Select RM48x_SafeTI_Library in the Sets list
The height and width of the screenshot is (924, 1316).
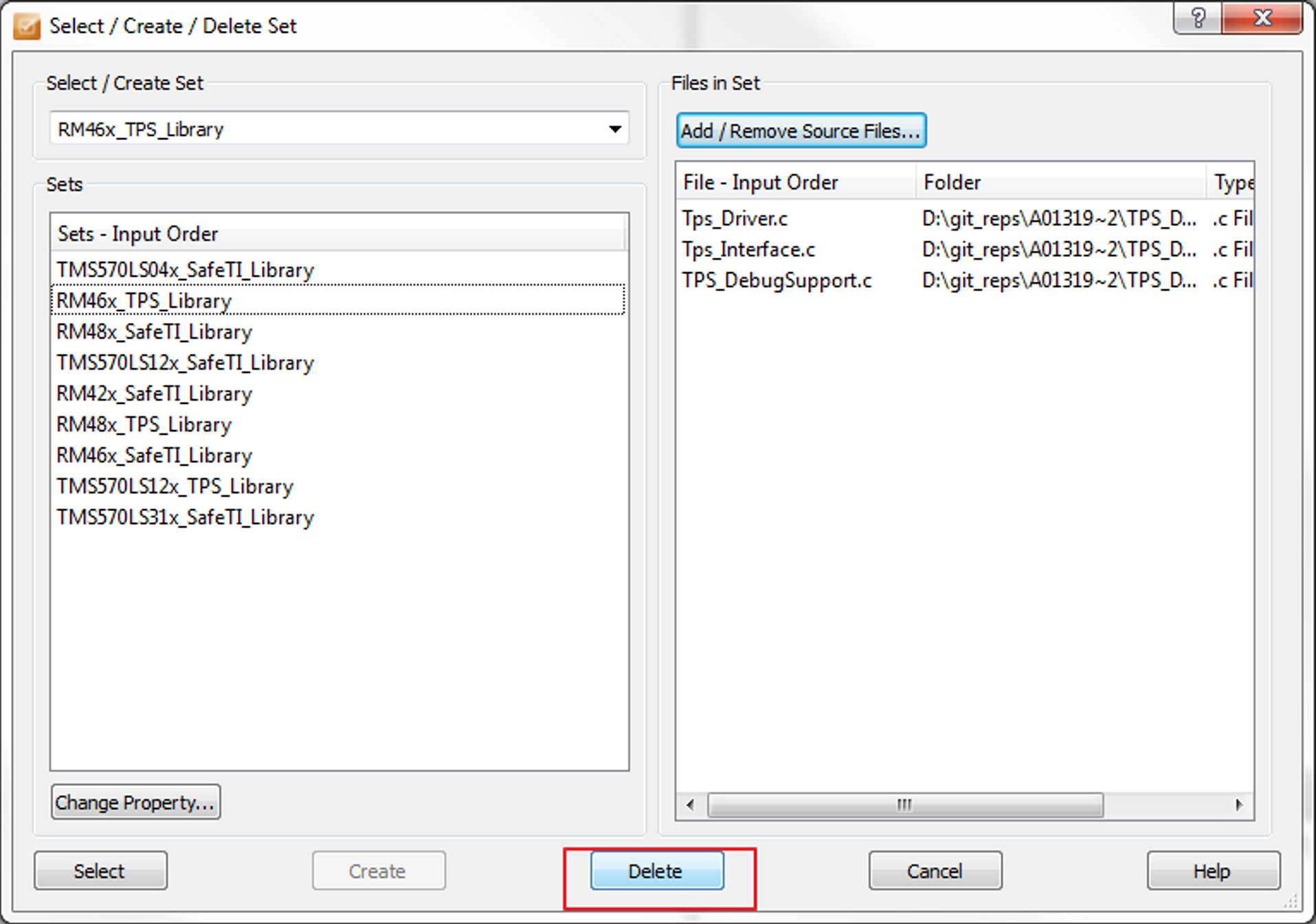(x=154, y=332)
